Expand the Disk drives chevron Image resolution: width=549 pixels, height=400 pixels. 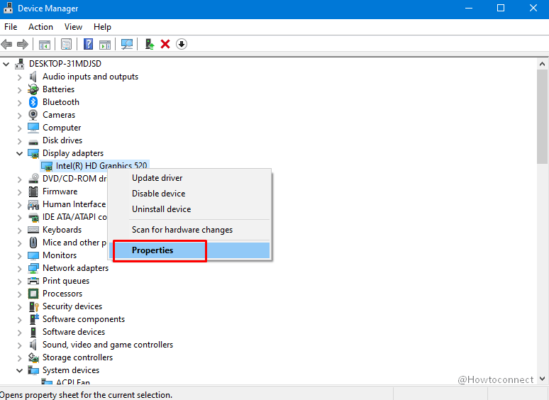click(20, 141)
